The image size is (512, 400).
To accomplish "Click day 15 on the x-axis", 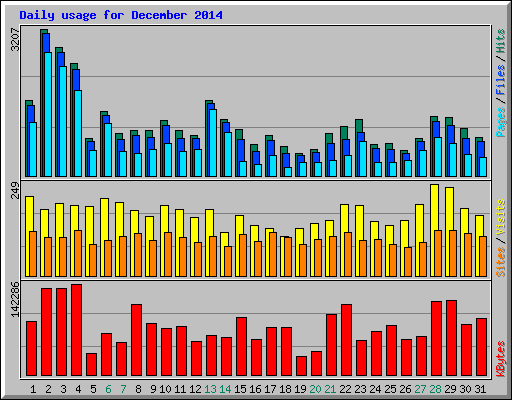I will tap(240, 389).
